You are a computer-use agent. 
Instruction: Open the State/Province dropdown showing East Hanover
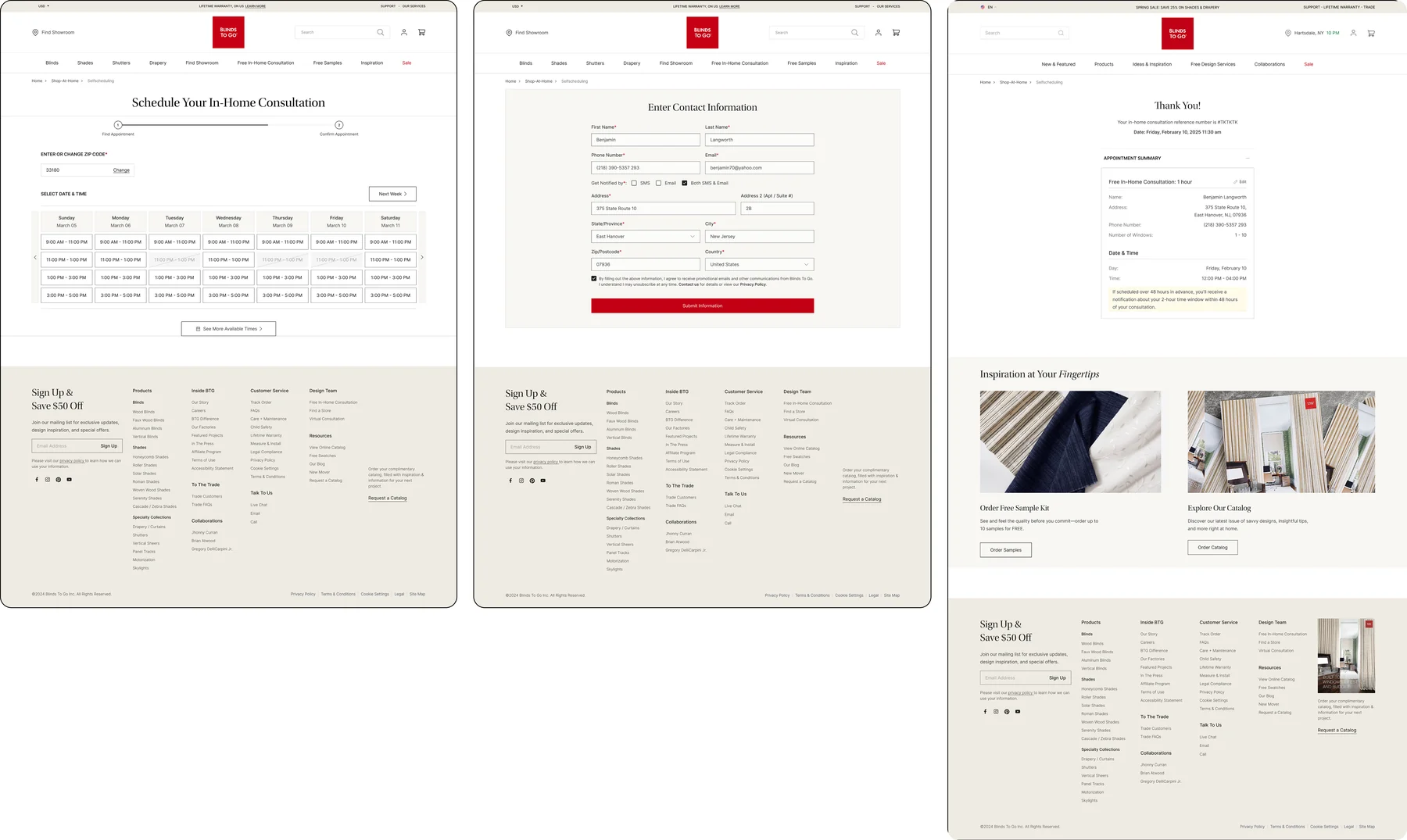coord(646,237)
